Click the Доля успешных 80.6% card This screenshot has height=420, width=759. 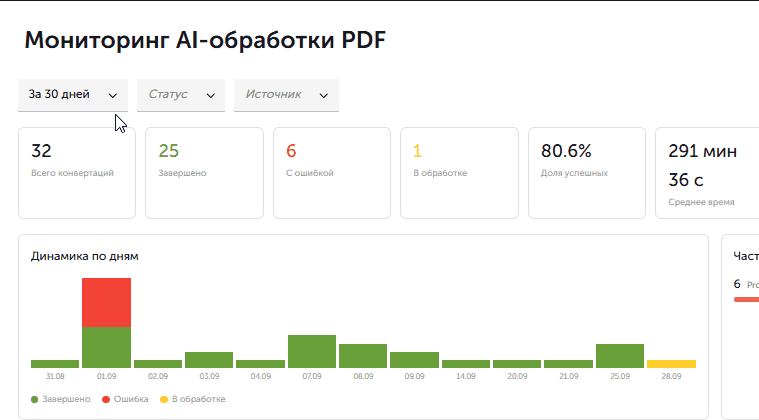(x=587, y=173)
